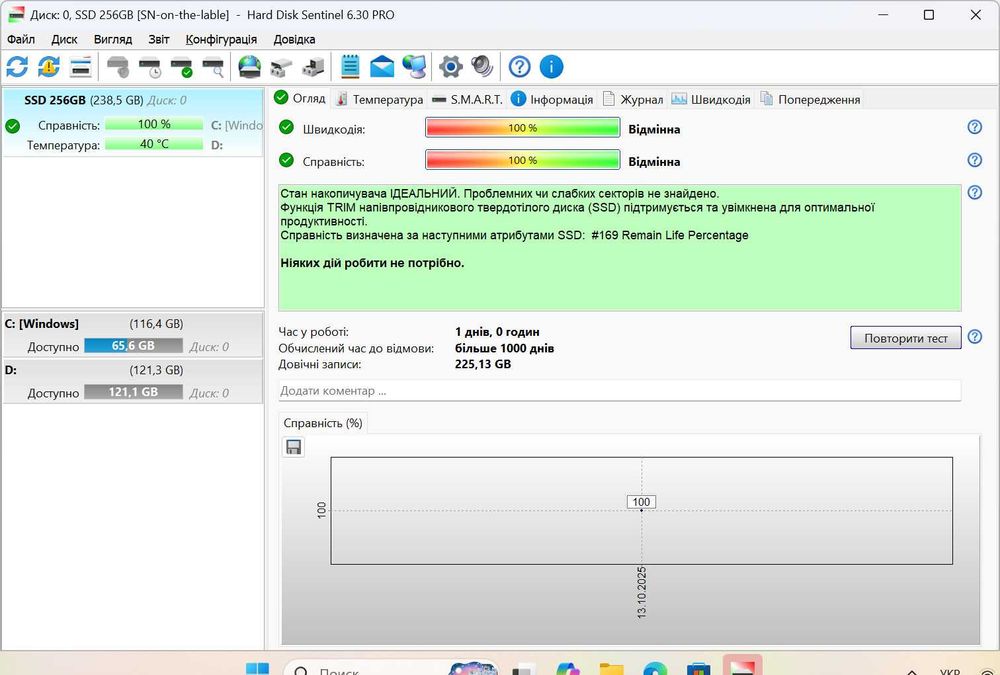The width and height of the screenshot is (1000, 675).
Task: Open settings via the gear toolbar icon
Action: point(451,66)
